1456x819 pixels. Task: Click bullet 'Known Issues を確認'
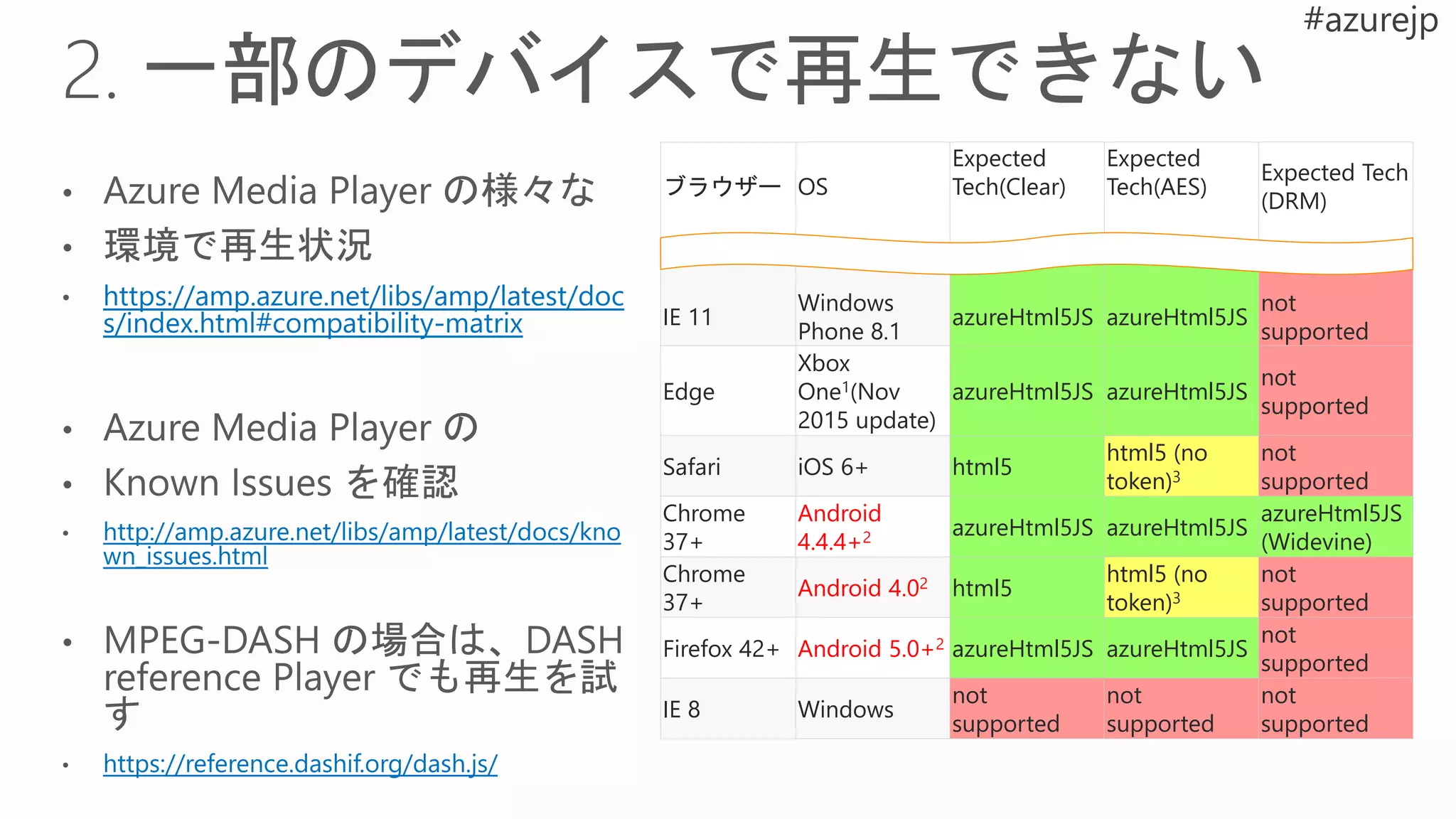[x=281, y=482]
